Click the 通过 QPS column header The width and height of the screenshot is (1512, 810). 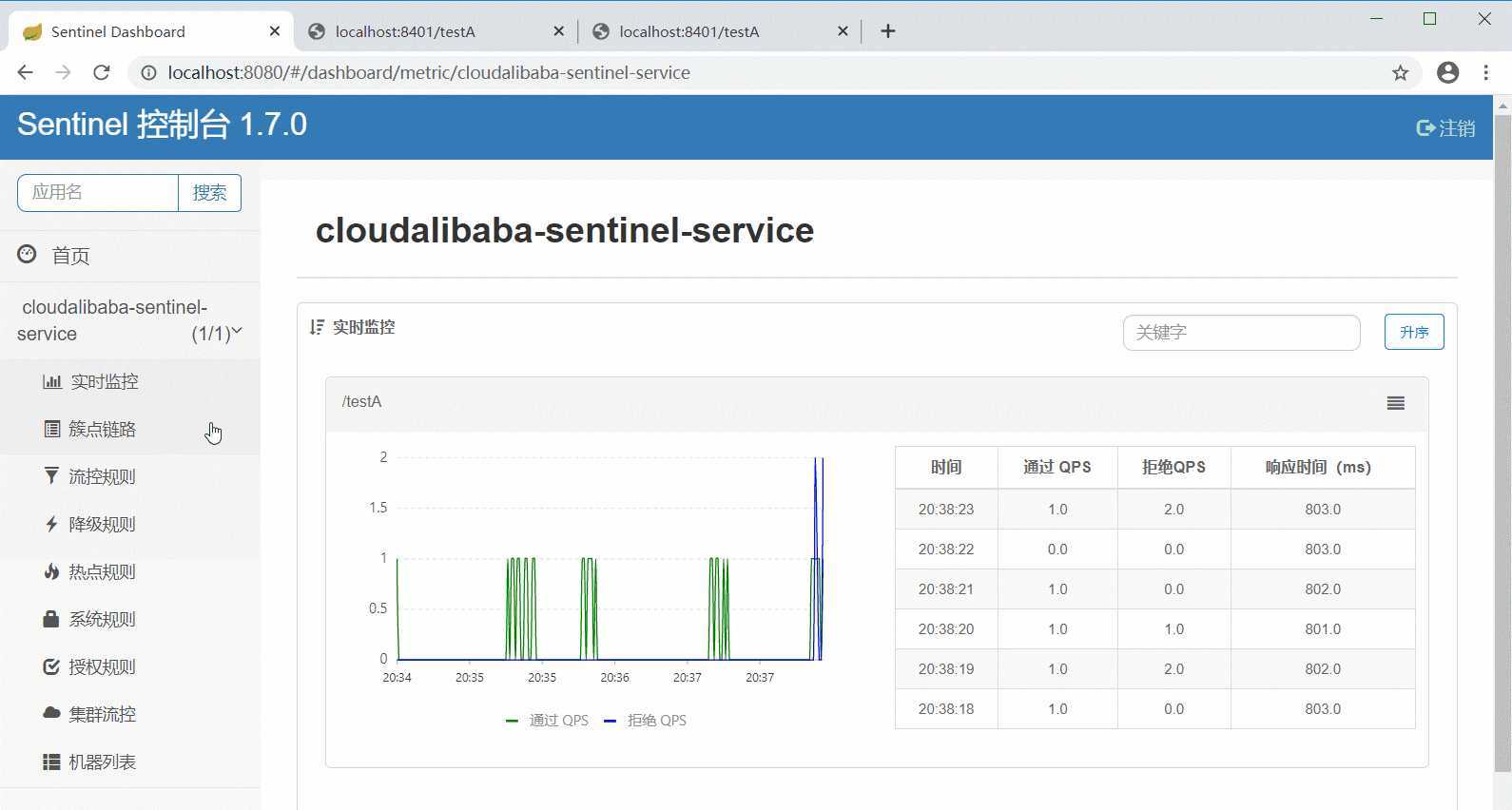pyautogui.click(x=1057, y=467)
